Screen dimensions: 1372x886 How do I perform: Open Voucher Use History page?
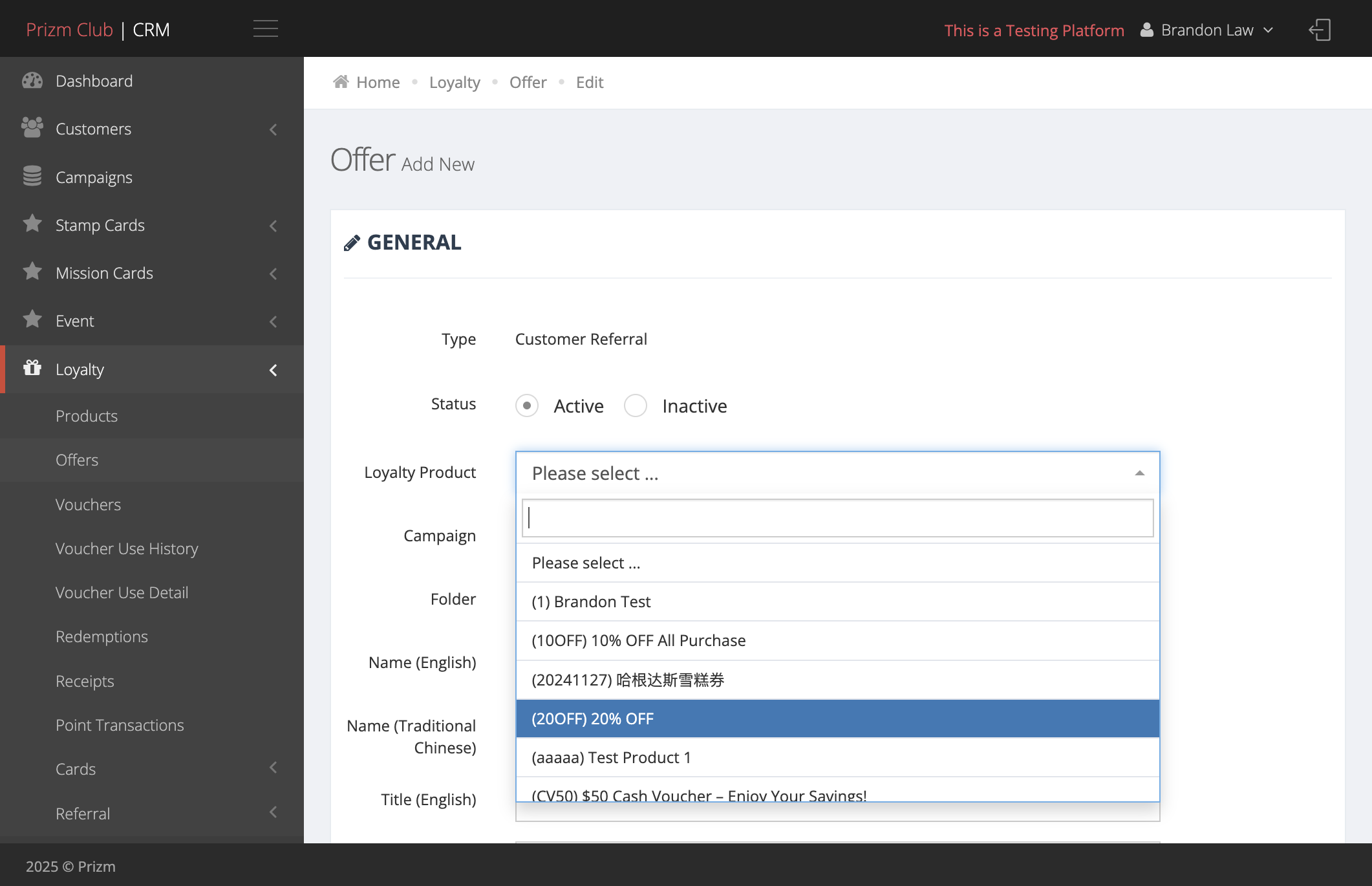pyautogui.click(x=127, y=548)
